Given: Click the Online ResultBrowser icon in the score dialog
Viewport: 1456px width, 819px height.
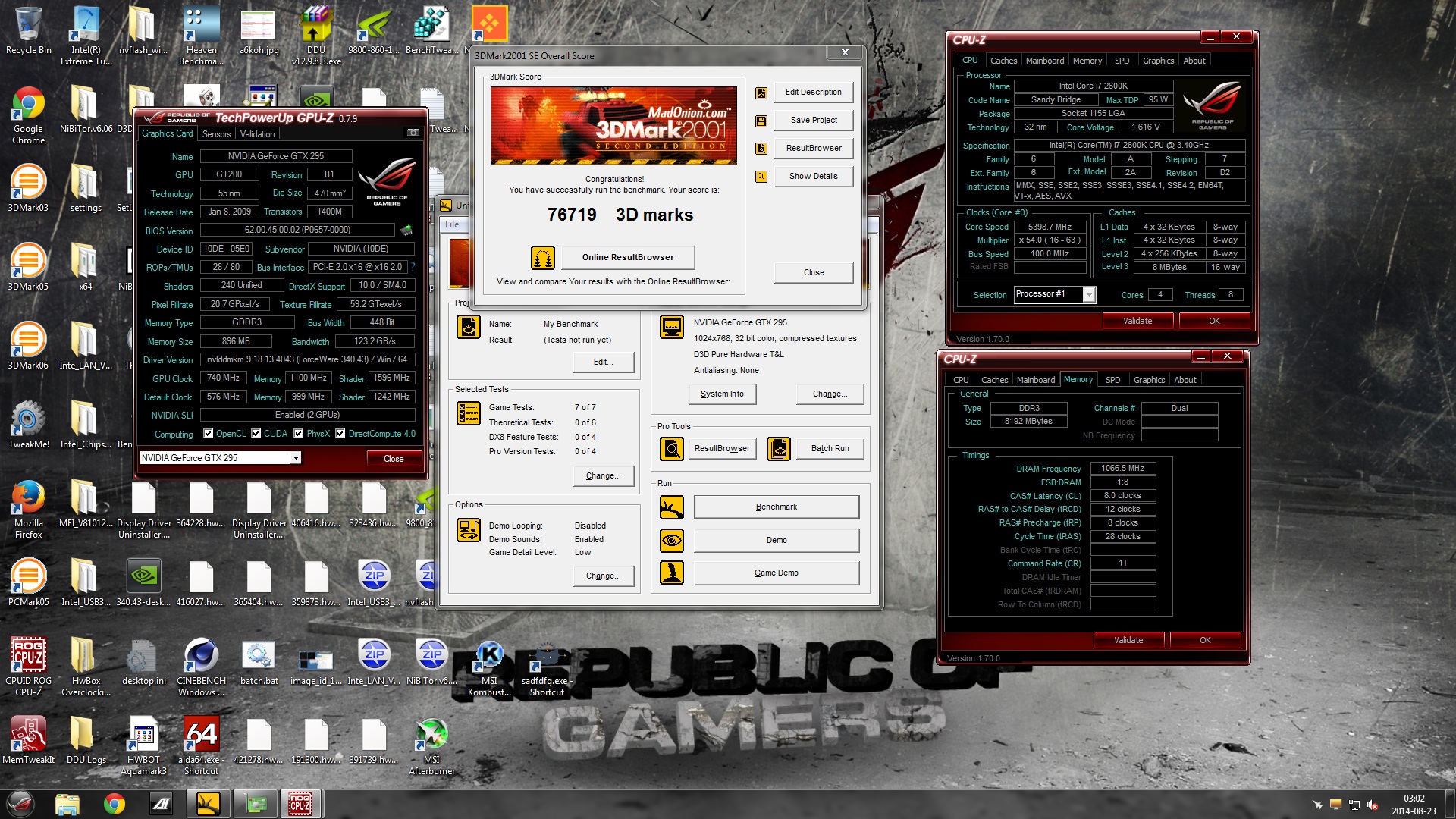Looking at the screenshot, I should (543, 258).
